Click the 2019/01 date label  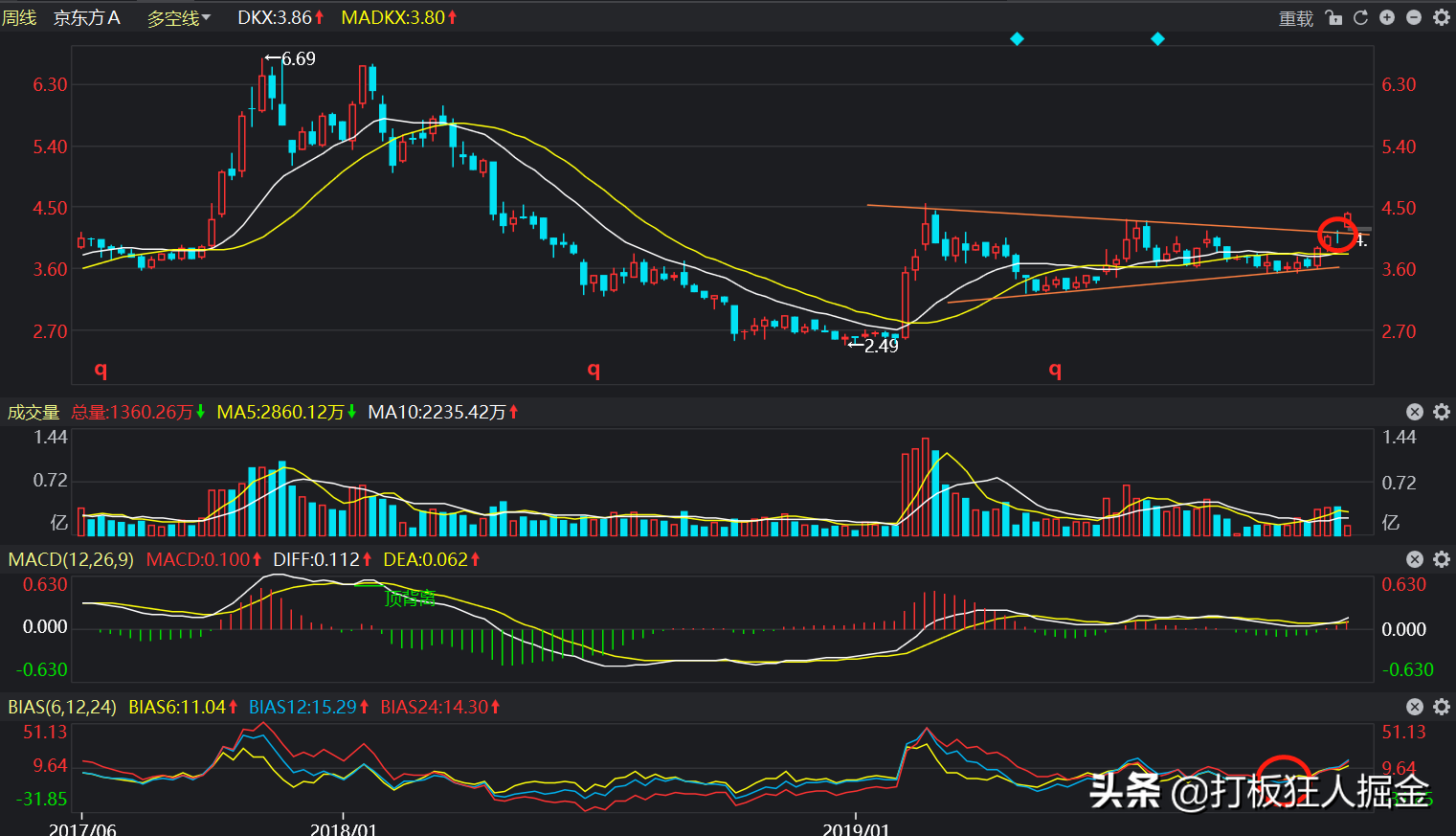tap(856, 827)
